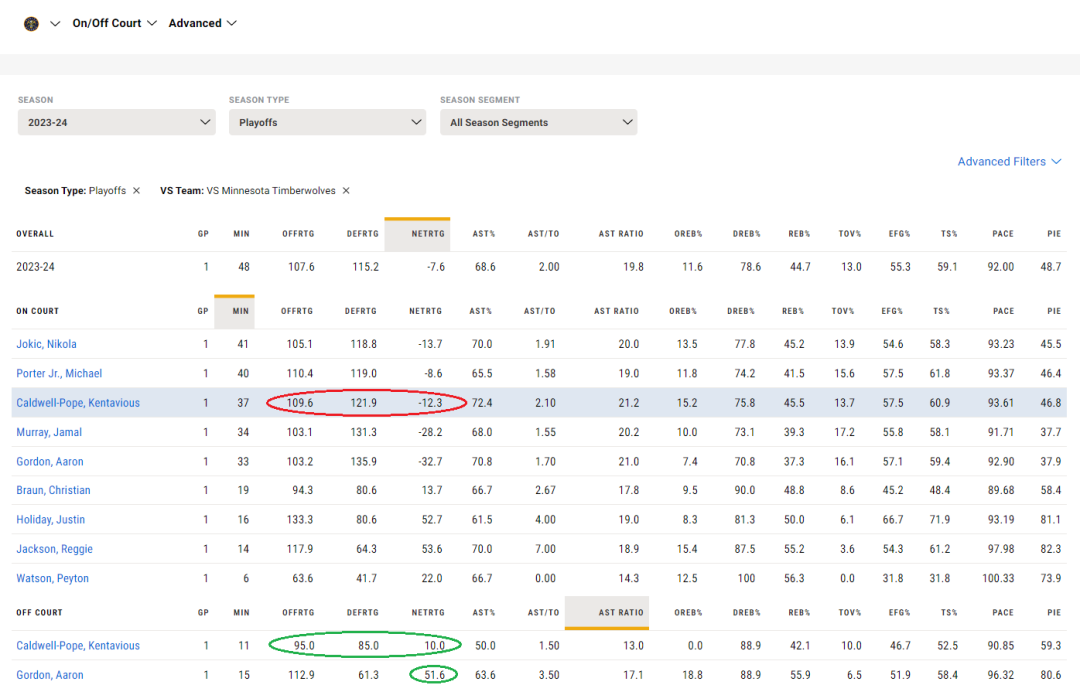Sort Off Court table by DEFRTG header
Viewport: 1080px width, 685px height.
tap(363, 613)
